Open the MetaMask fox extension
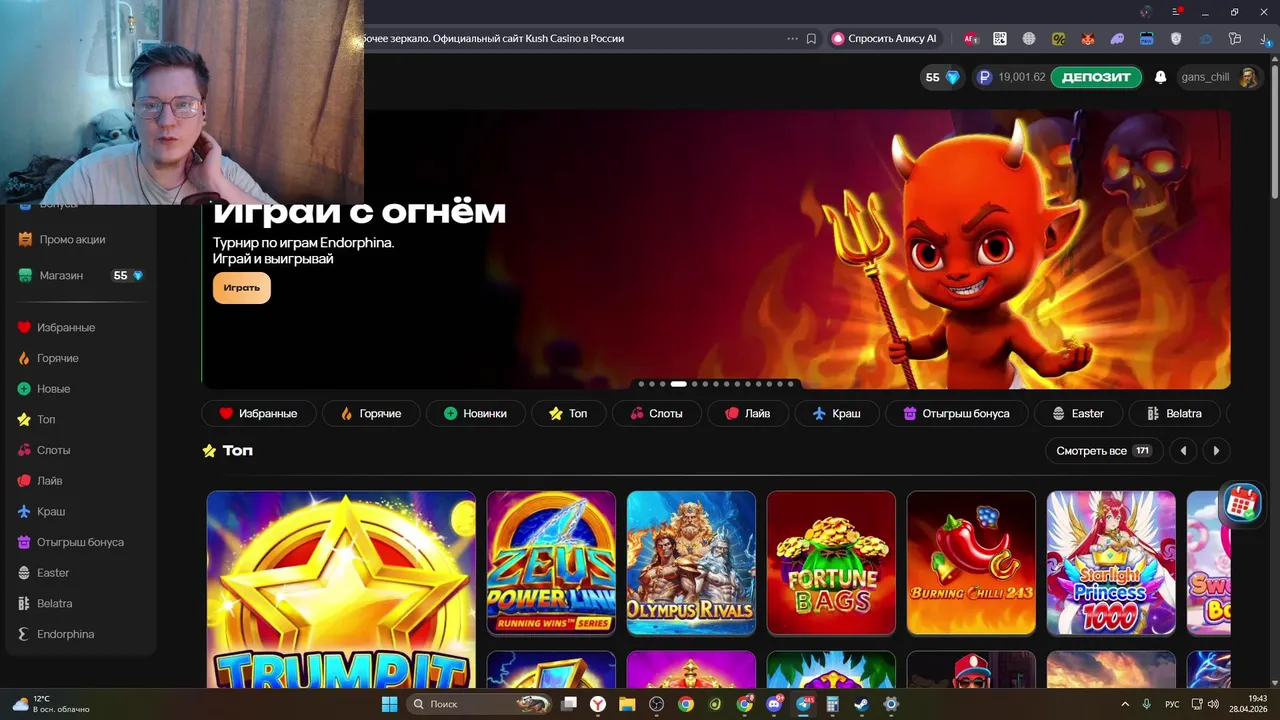 (1087, 39)
